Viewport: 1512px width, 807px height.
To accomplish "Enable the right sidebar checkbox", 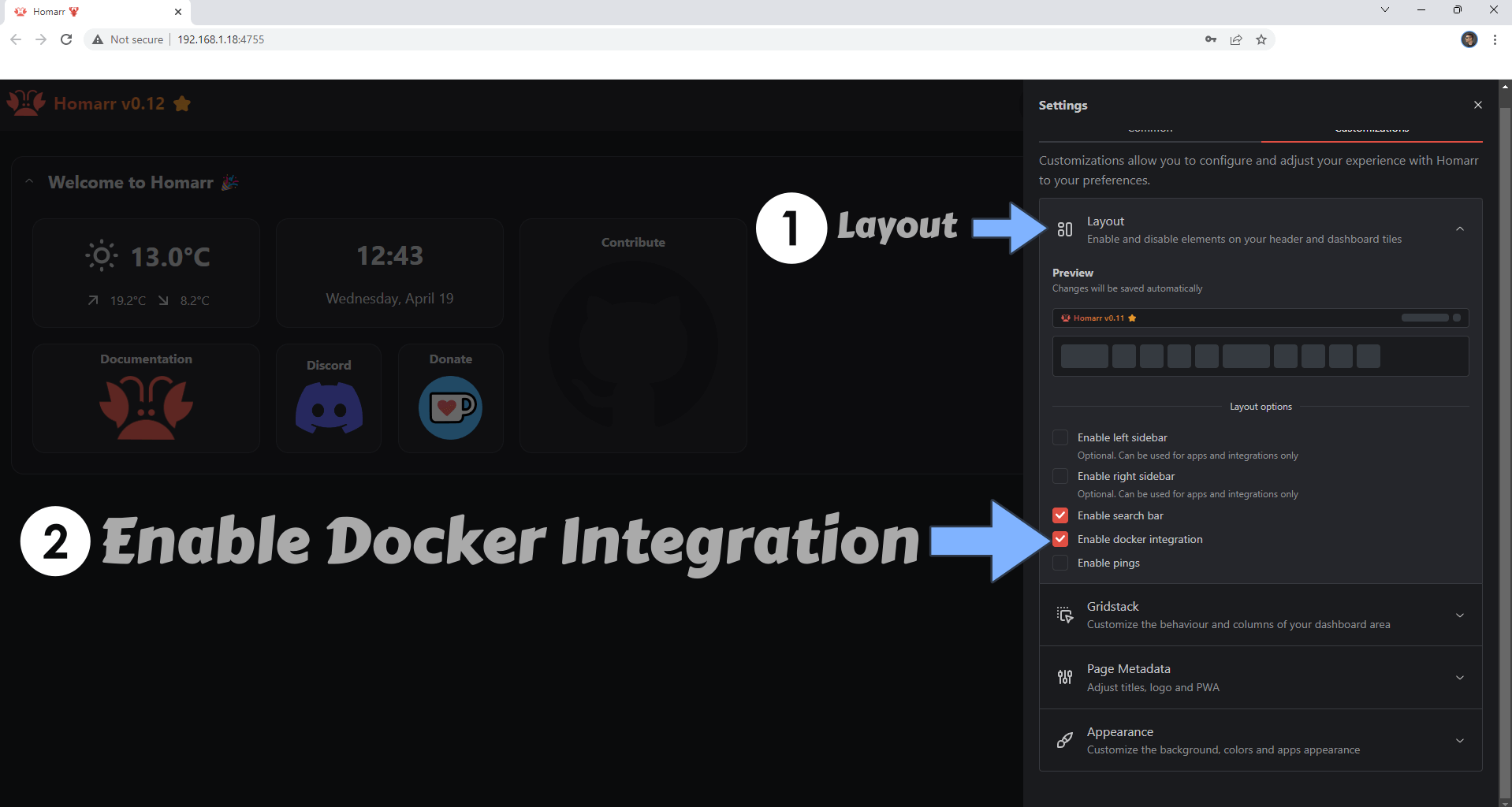I will pyautogui.click(x=1060, y=476).
